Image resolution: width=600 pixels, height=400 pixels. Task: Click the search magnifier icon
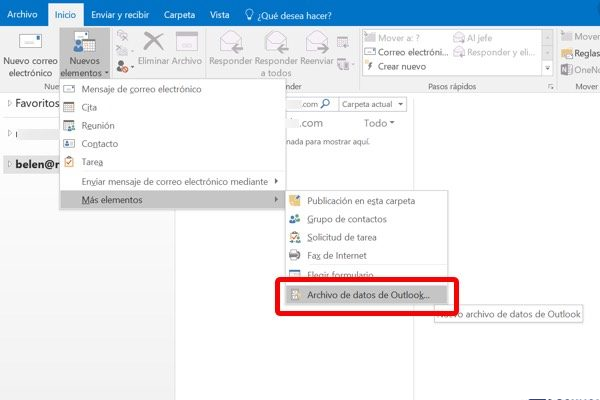(x=325, y=104)
